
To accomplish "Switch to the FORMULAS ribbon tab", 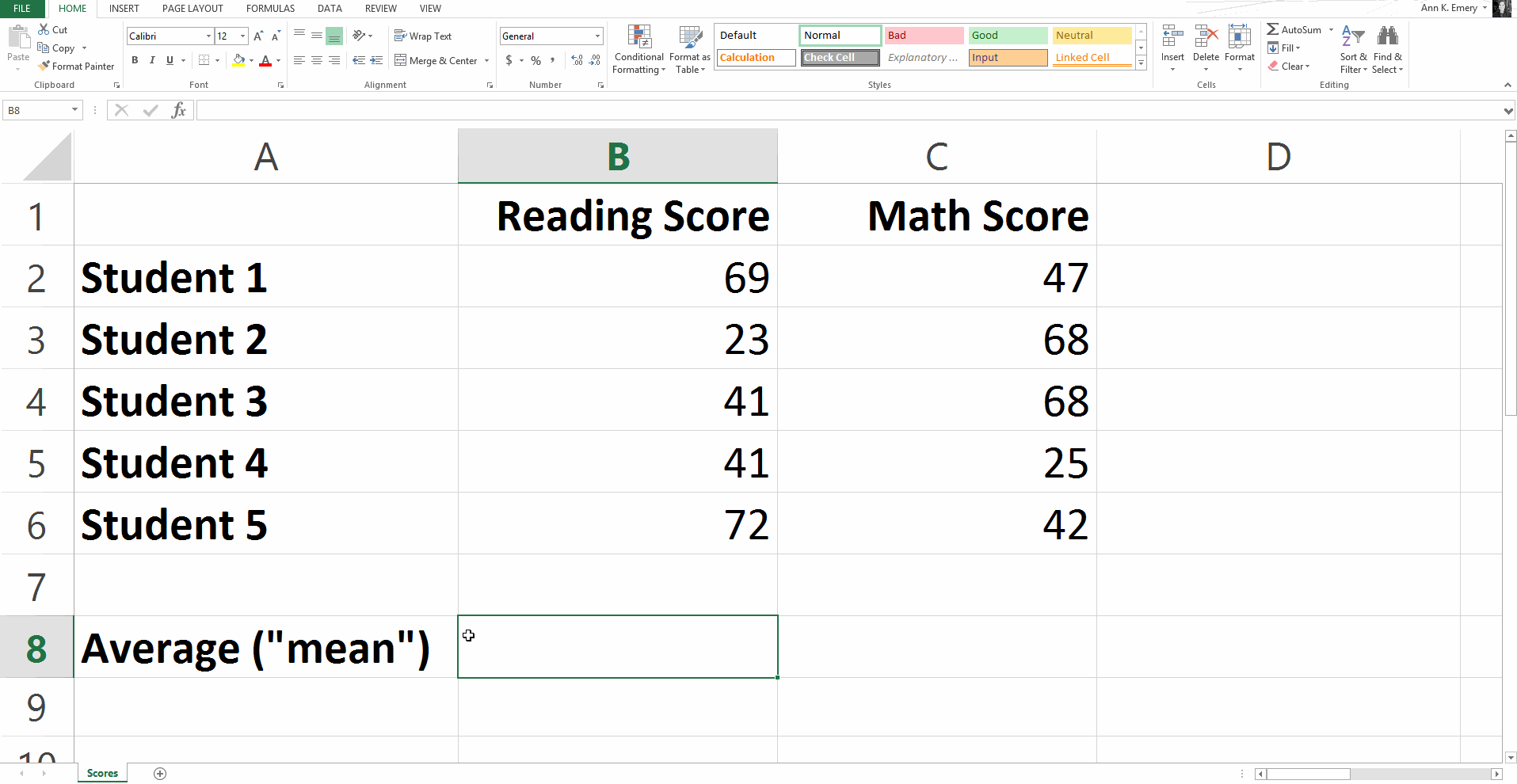I will 270,9.
